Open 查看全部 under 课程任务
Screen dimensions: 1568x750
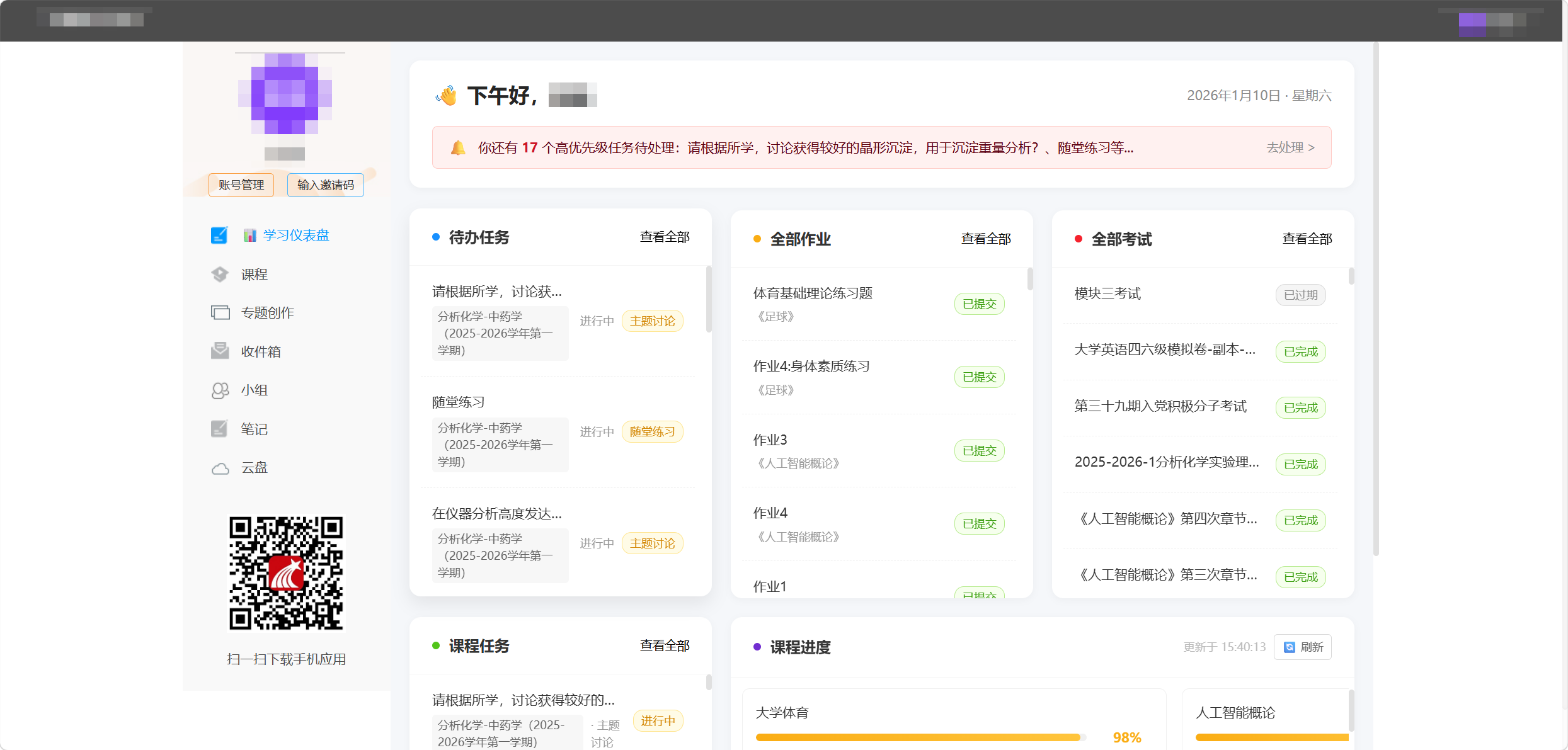point(665,645)
